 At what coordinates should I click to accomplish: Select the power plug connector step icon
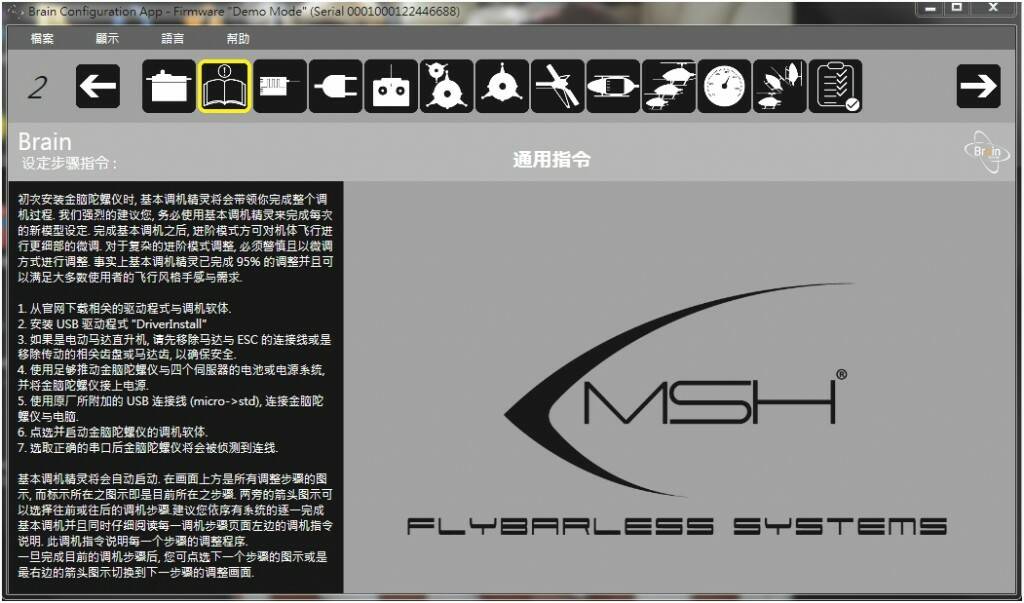pos(336,86)
